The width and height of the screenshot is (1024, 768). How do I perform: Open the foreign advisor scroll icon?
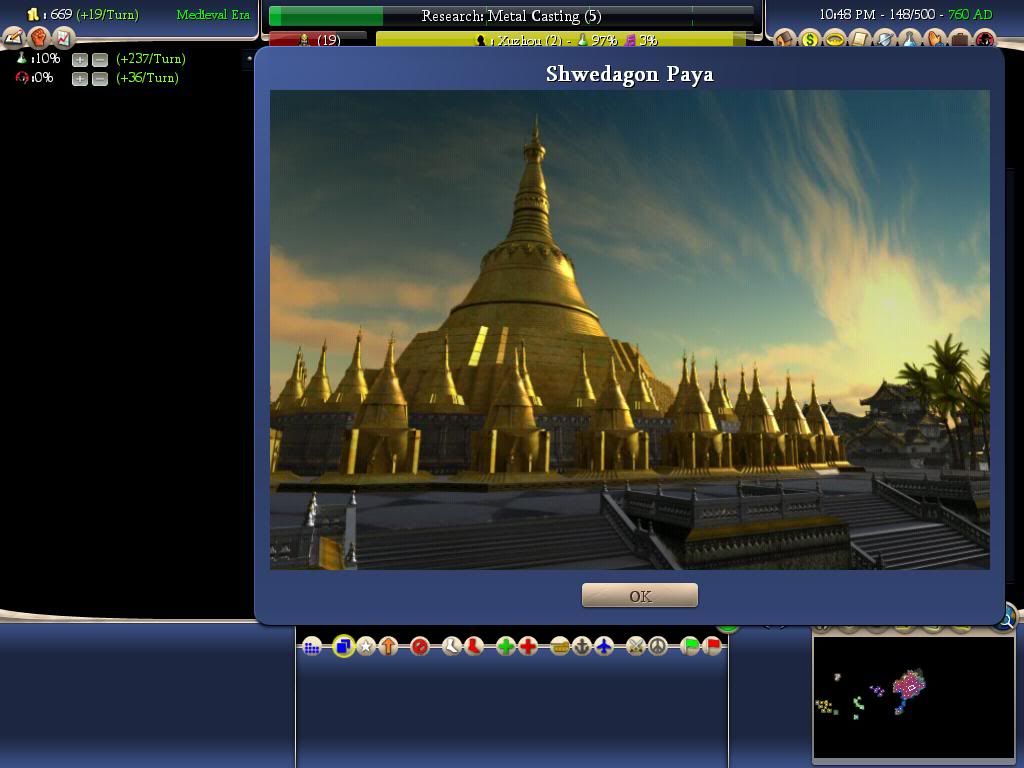(859, 39)
